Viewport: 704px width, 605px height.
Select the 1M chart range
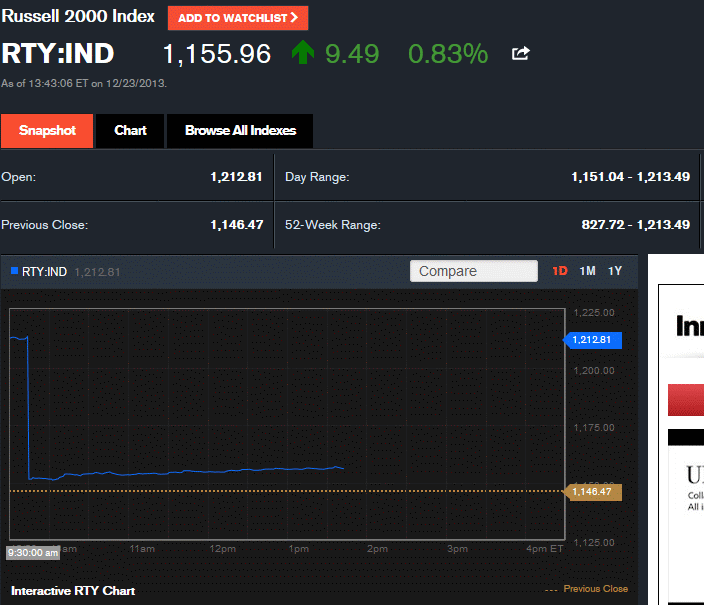click(x=587, y=271)
